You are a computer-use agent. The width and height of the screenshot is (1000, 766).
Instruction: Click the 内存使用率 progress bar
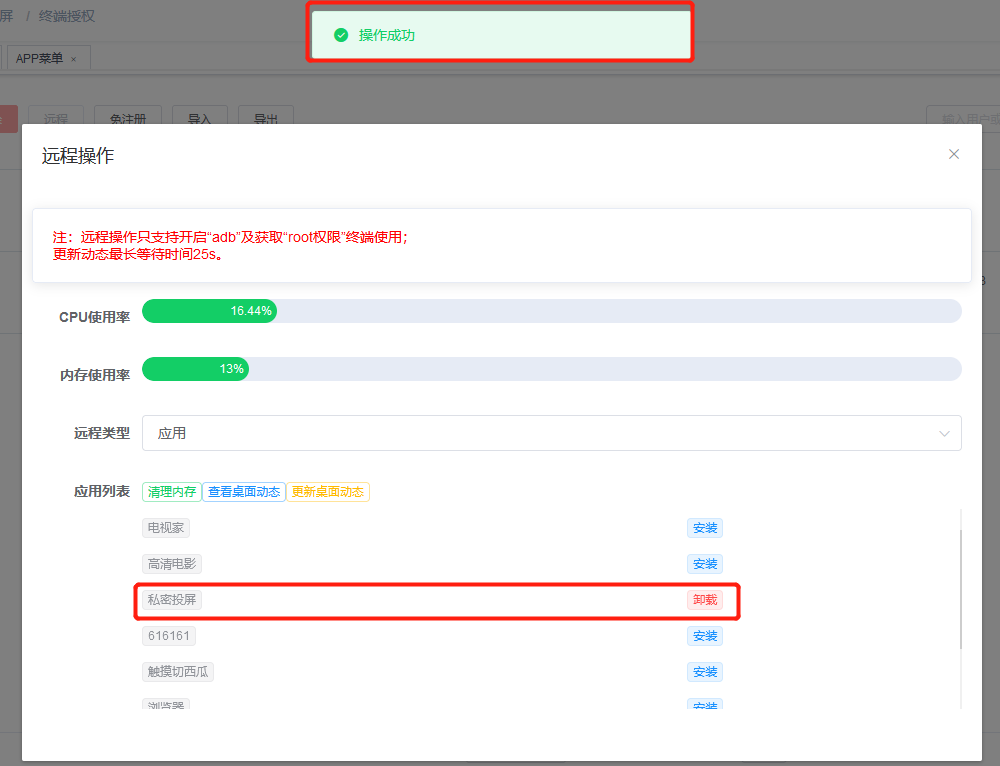pyautogui.click(x=551, y=369)
